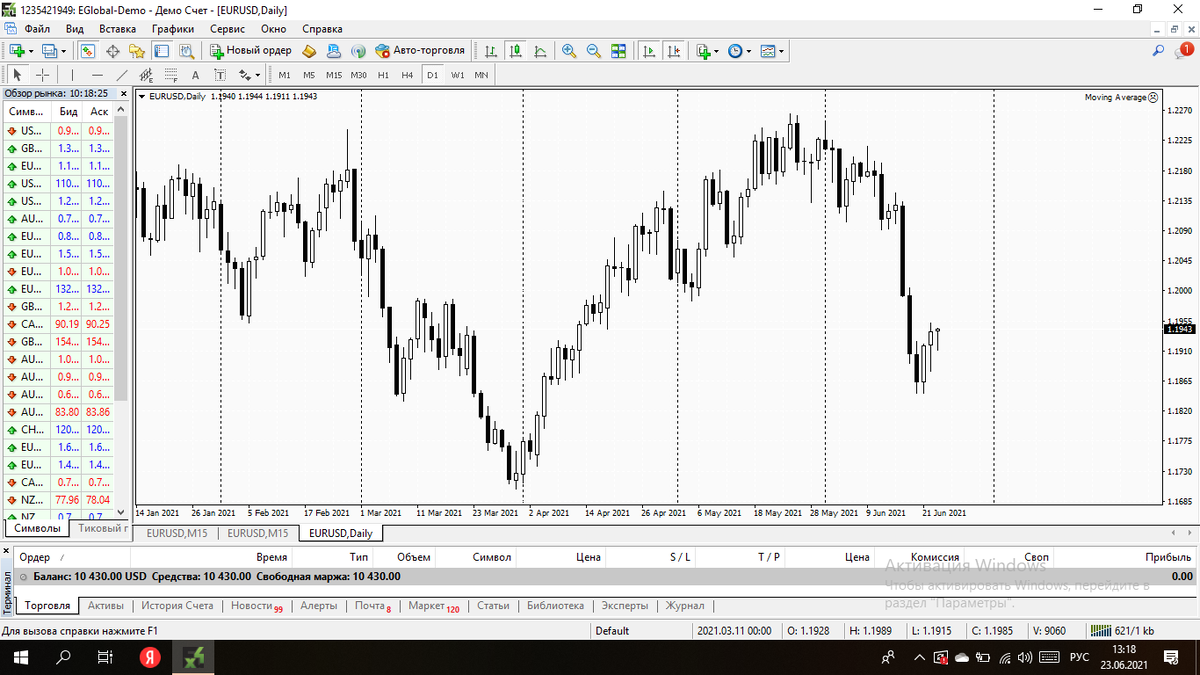Sort Market Watch by Бид column

(68, 111)
